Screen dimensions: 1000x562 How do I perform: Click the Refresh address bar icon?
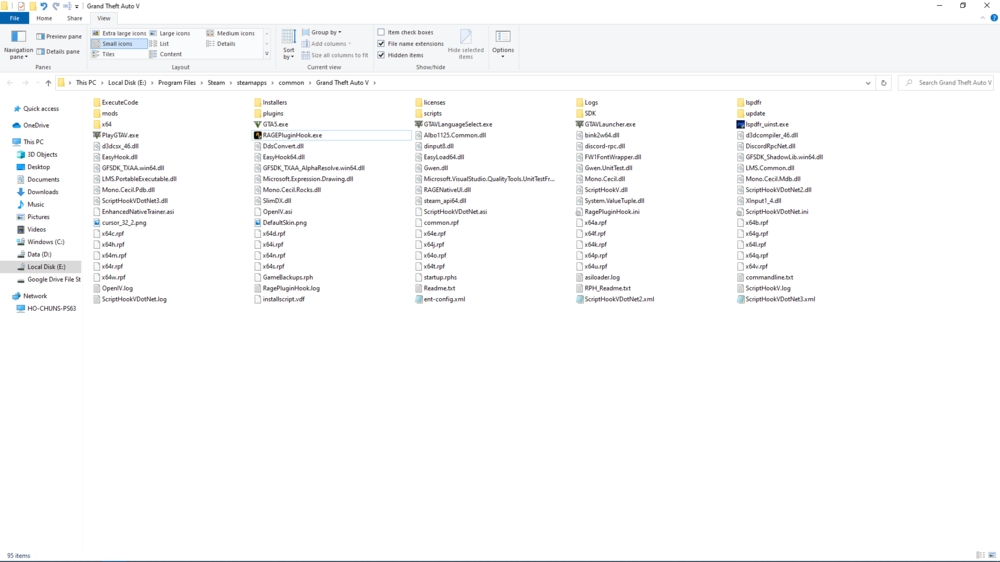click(883, 83)
